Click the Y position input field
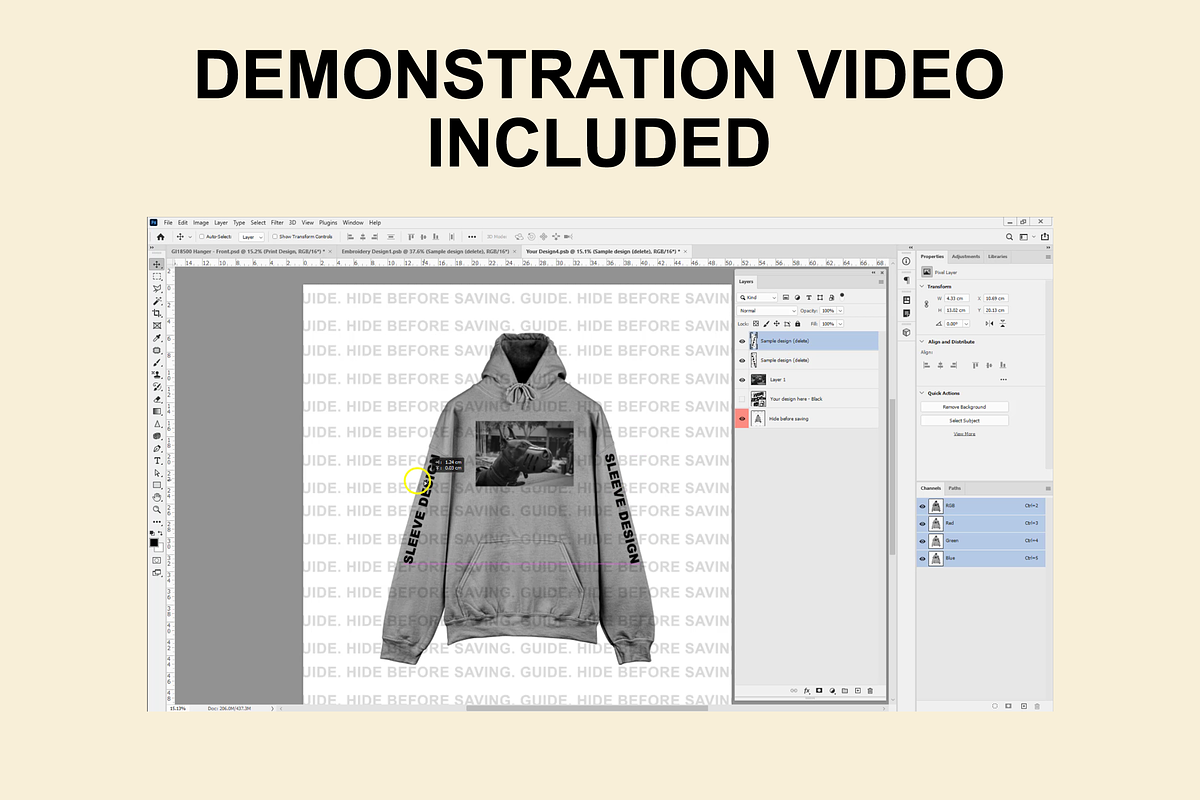 pyautogui.click(x=995, y=310)
